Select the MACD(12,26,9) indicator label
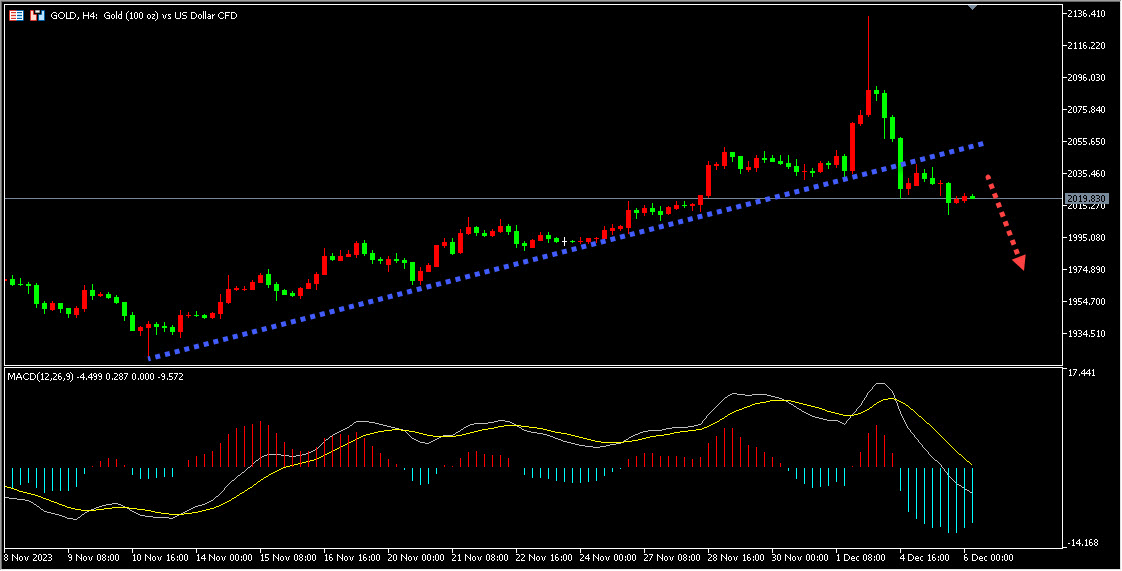This screenshot has height=571, width=1122. tap(95, 376)
